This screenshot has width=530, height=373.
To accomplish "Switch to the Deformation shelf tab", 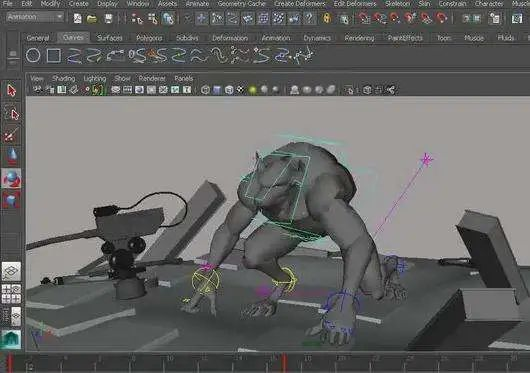I will click(230, 38).
